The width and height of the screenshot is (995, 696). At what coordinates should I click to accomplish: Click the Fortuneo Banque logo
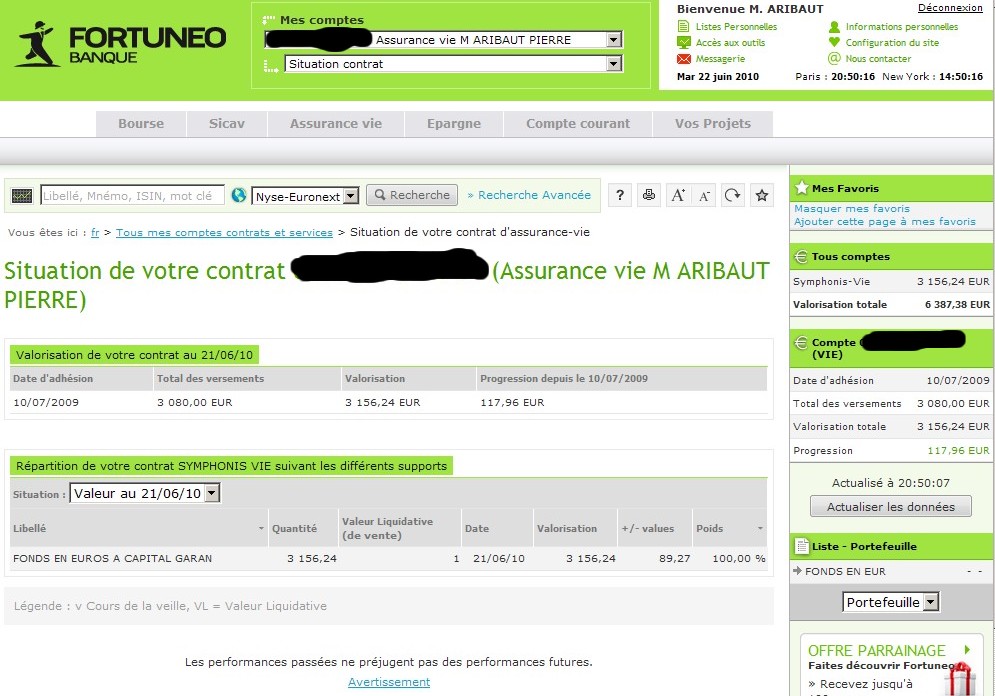click(121, 44)
